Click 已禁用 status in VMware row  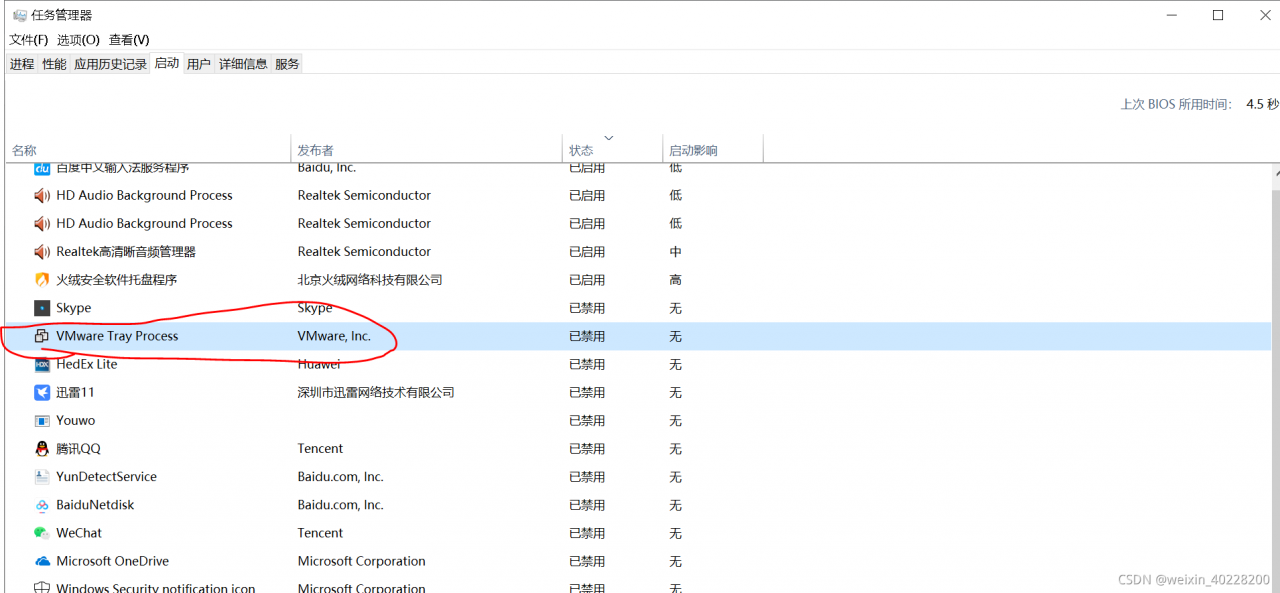[x=587, y=336]
